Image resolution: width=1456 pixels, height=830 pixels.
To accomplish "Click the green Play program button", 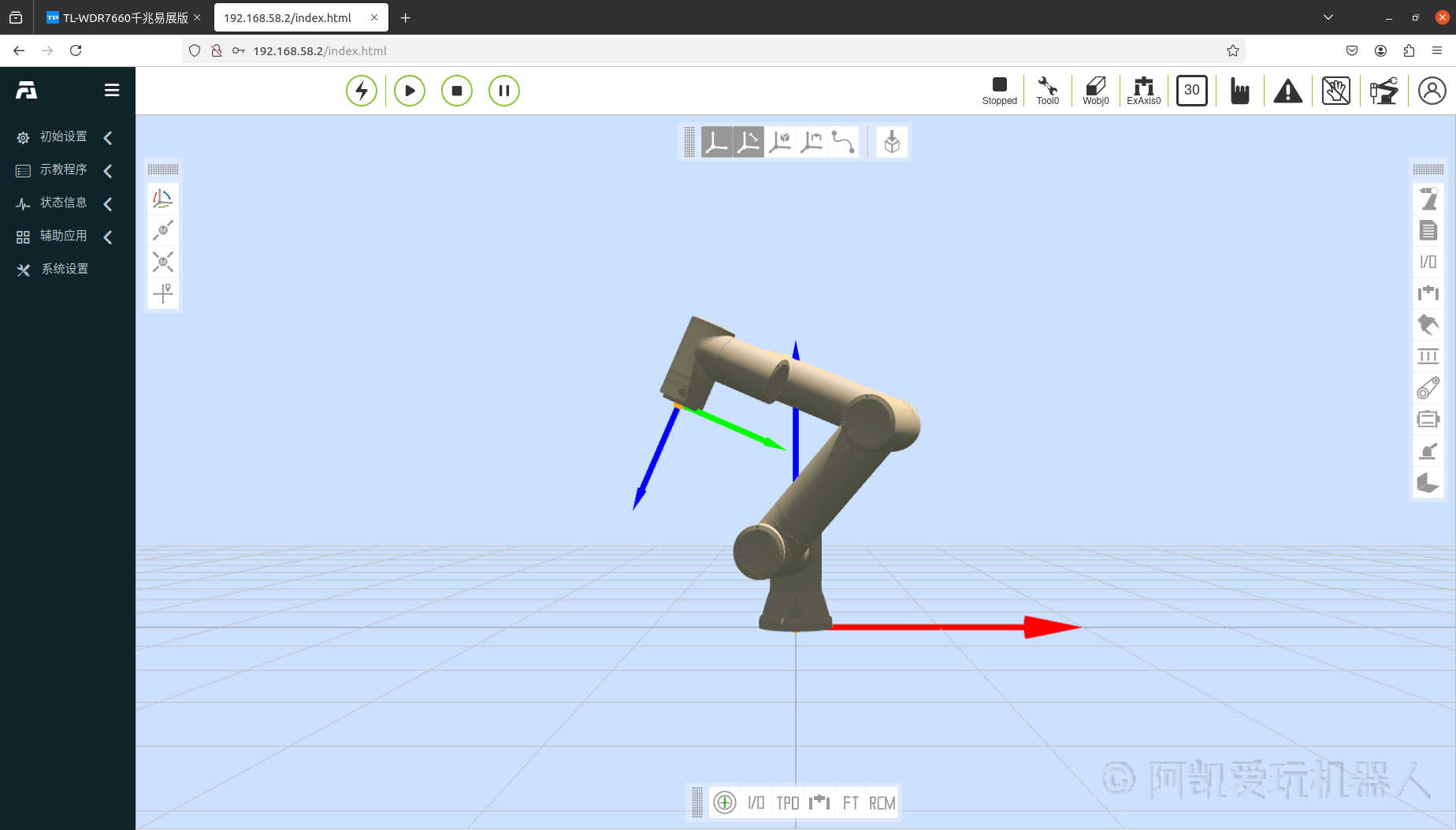I will click(410, 91).
